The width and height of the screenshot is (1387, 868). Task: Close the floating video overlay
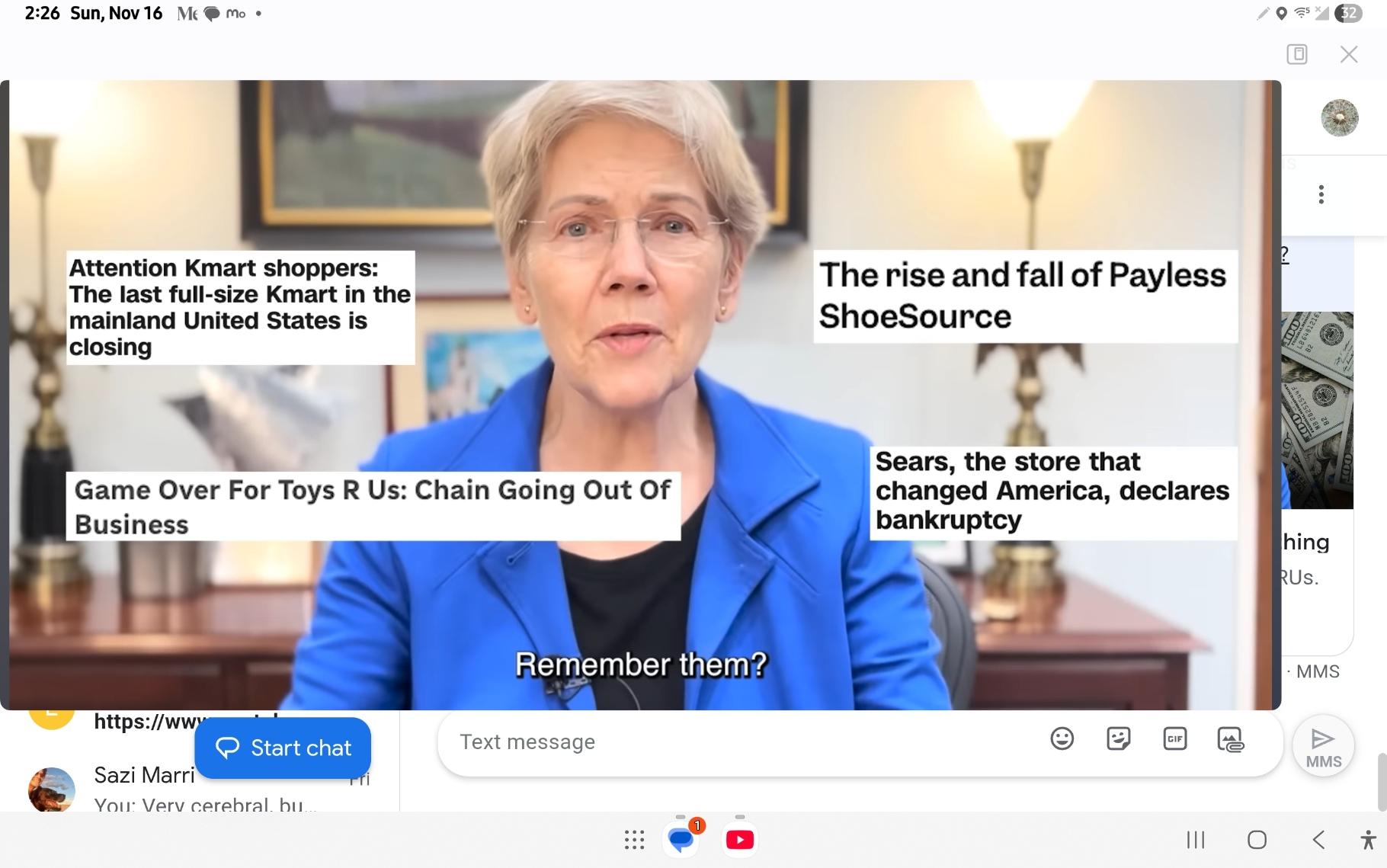point(1349,54)
